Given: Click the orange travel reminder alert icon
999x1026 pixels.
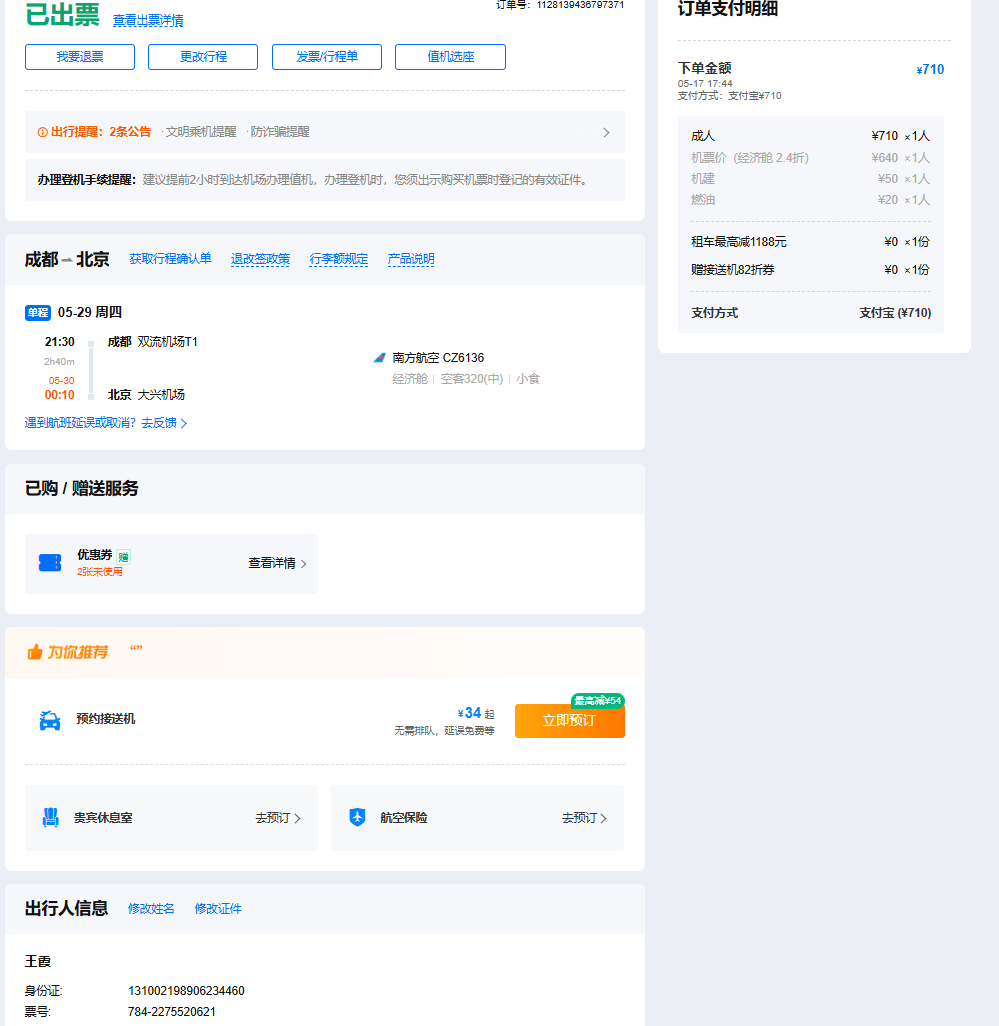Looking at the screenshot, I should [x=42, y=132].
